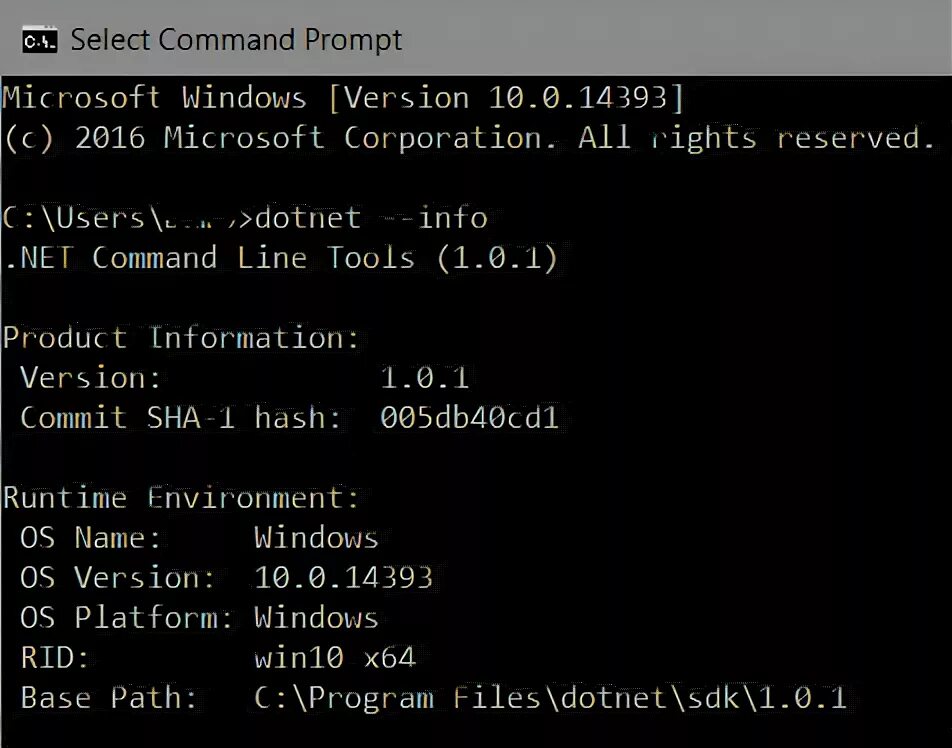The width and height of the screenshot is (952, 748).
Task: Click the 'dotnet --info' command text
Action: point(371,218)
